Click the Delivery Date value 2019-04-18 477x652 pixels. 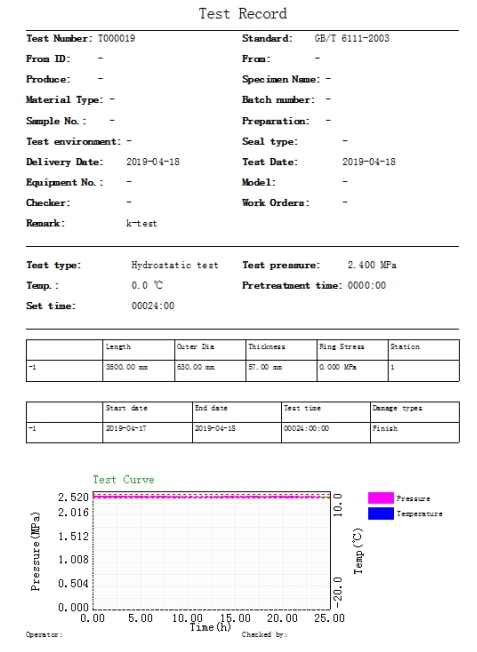pyautogui.click(x=153, y=162)
